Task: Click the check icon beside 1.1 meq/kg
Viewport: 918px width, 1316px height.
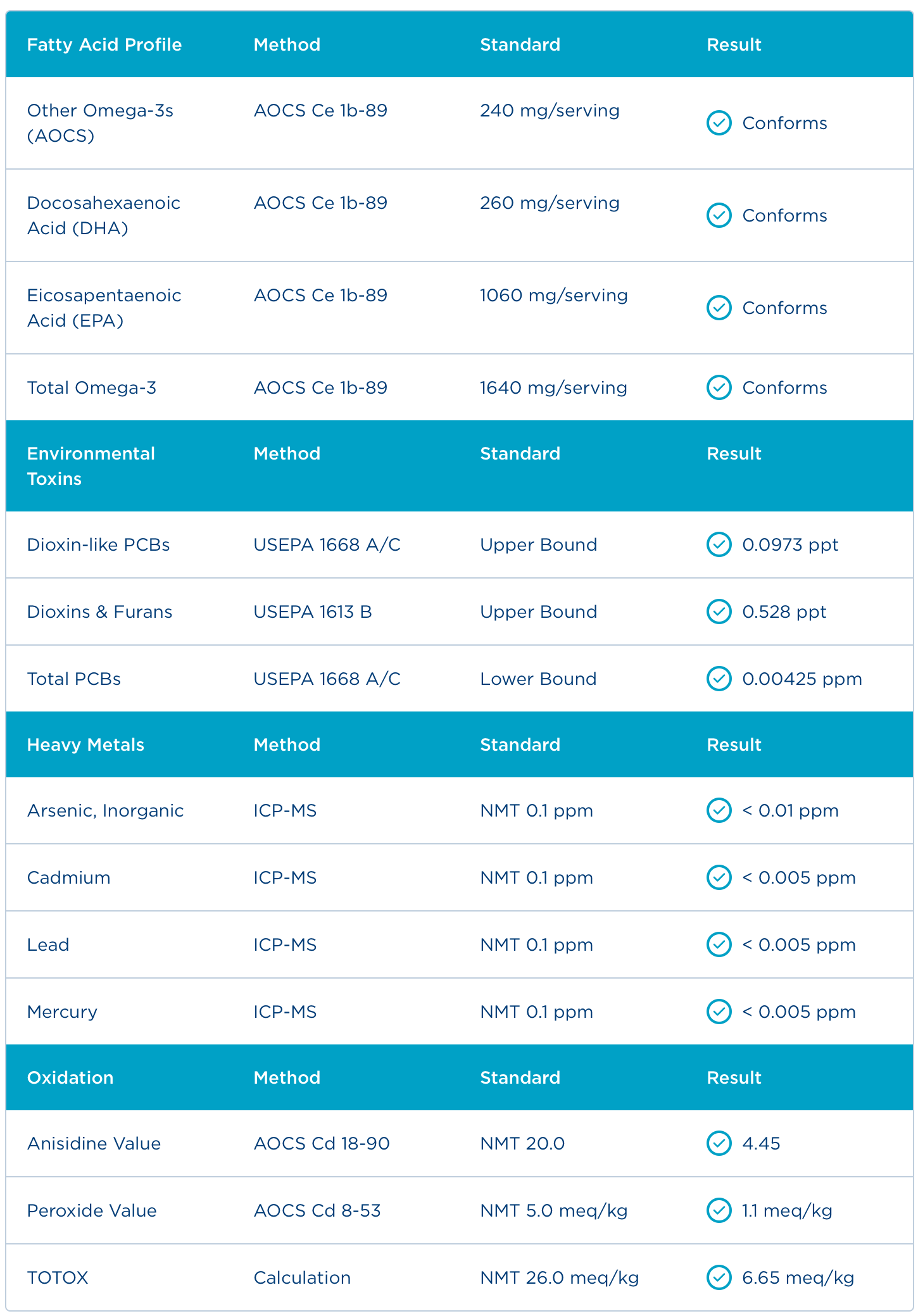Action: [719, 1210]
